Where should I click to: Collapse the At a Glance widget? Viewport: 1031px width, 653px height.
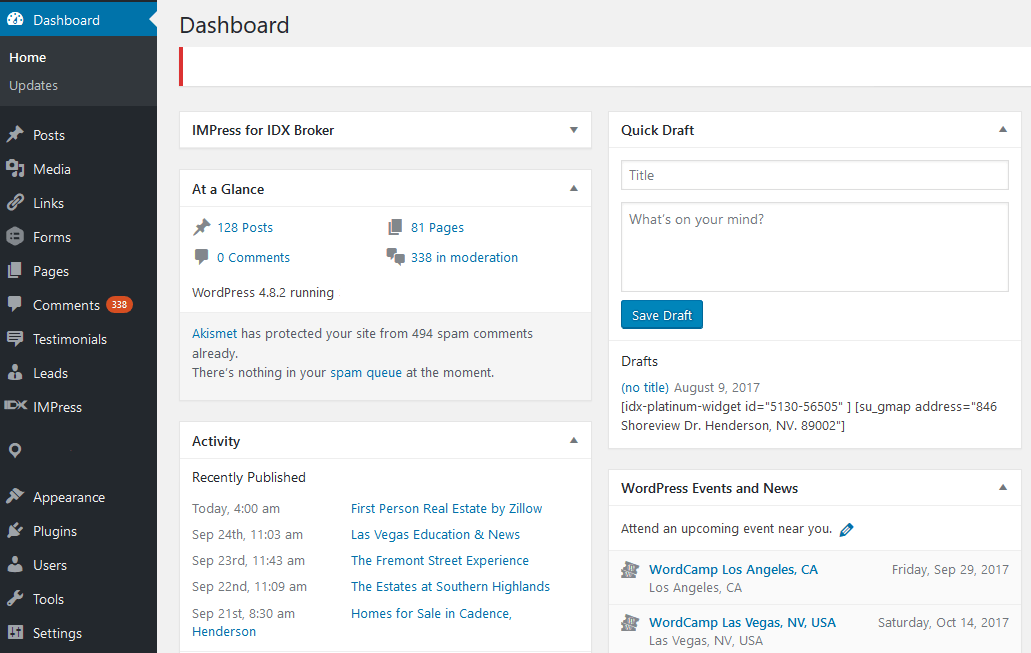pos(573,189)
